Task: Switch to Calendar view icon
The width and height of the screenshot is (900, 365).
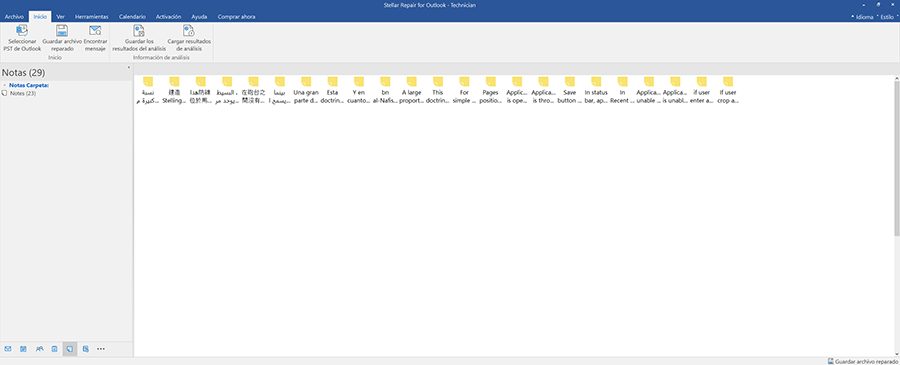Action: pos(24,348)
